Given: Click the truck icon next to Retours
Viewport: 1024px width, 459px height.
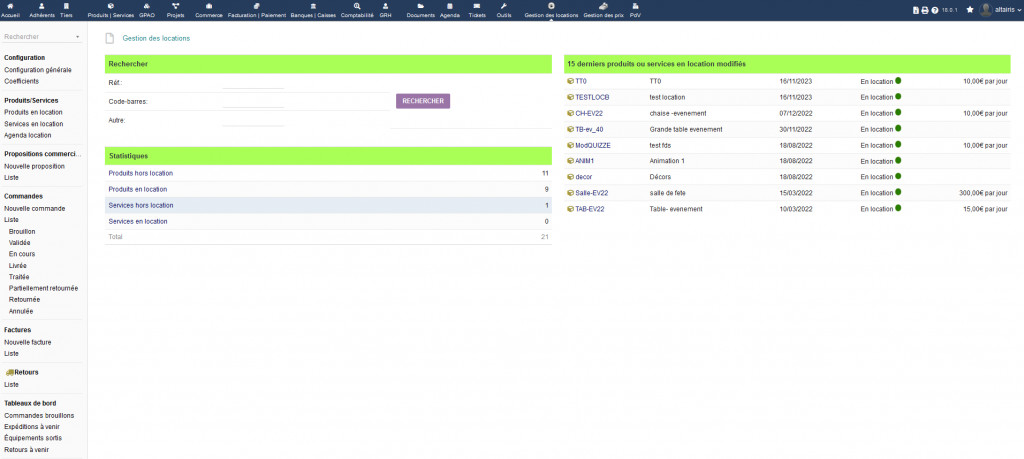Looking at the screenshot, I should 9,372.
